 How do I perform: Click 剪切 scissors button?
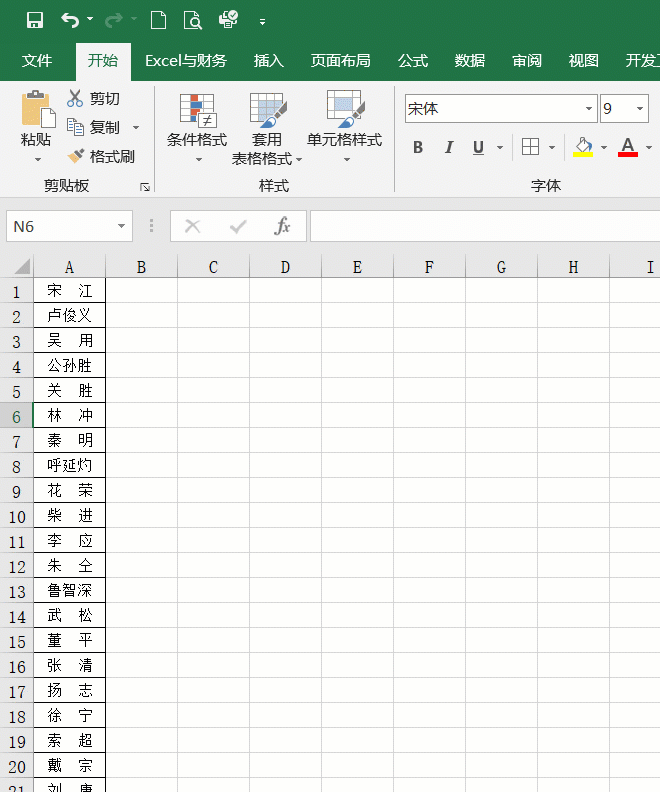(93, 98)
